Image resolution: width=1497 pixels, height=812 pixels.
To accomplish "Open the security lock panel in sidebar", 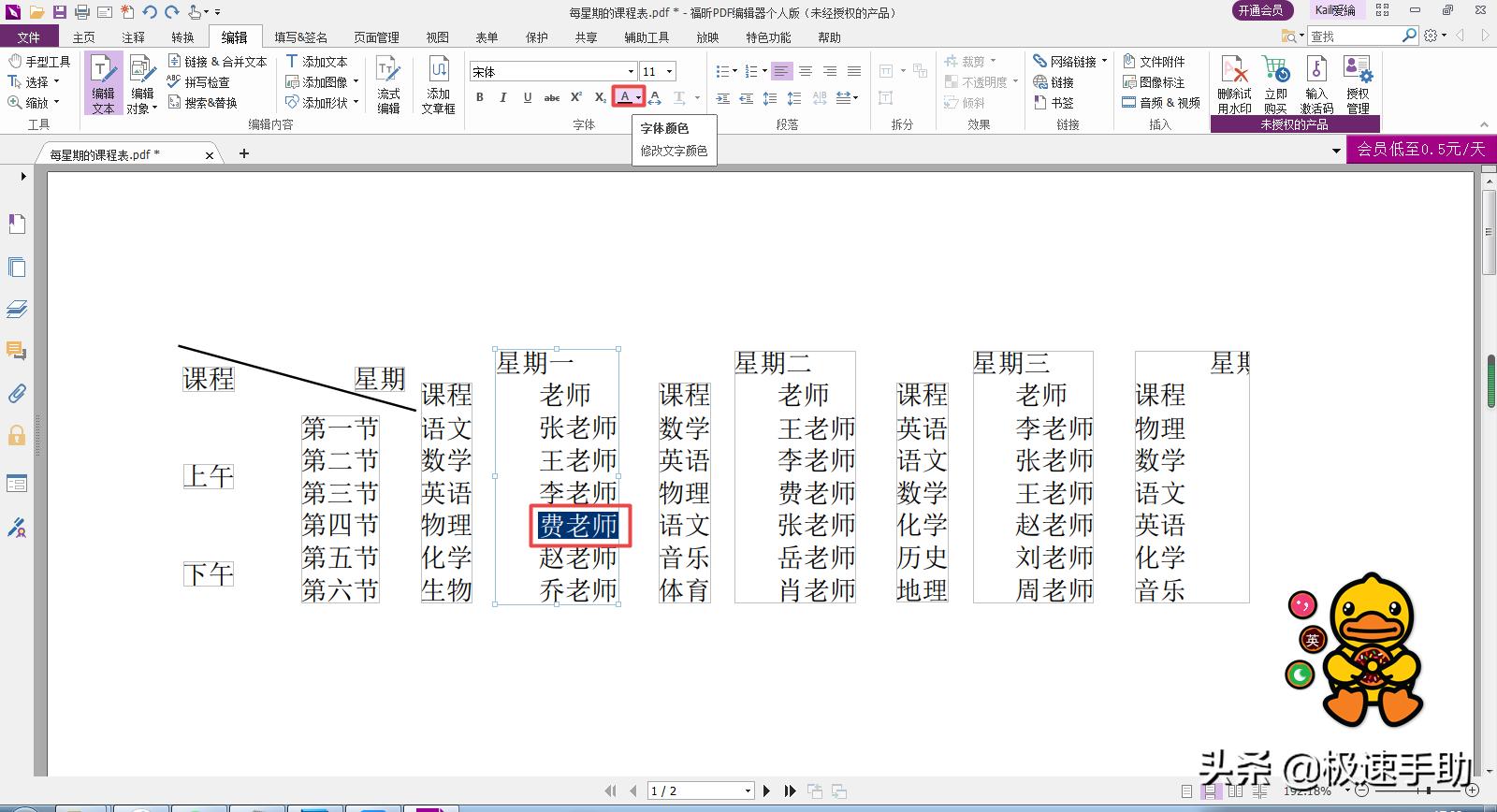I will (x=17, y=435).
